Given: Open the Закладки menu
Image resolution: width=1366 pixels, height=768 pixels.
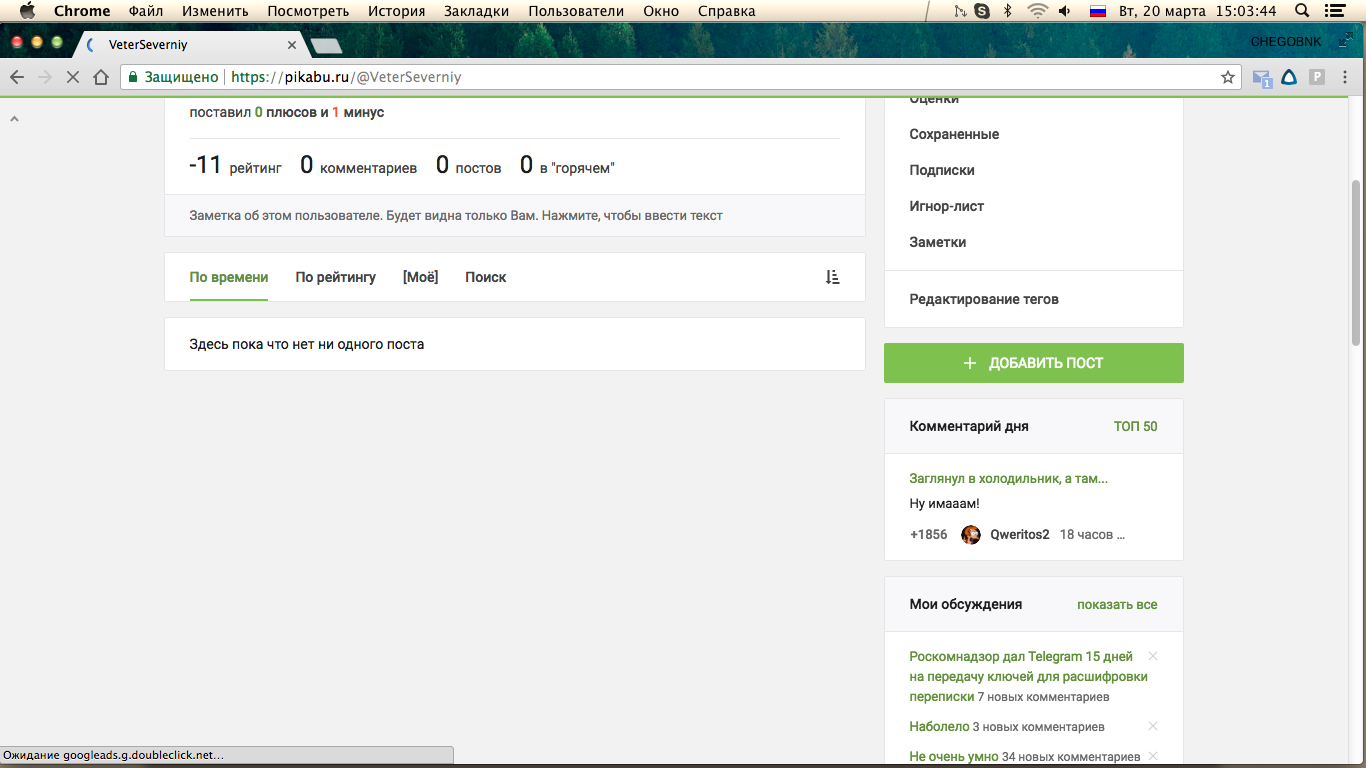Looking at the screenshot, I should (x=476, y=11).
